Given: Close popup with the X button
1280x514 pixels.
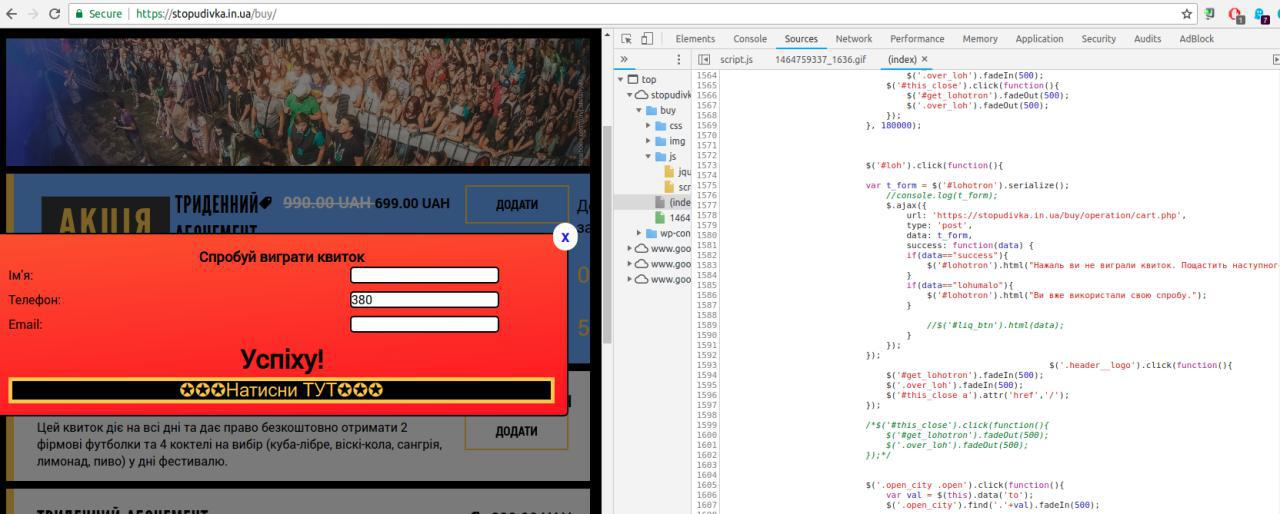Looking at the screenshot, I should [x=565, y=237].
